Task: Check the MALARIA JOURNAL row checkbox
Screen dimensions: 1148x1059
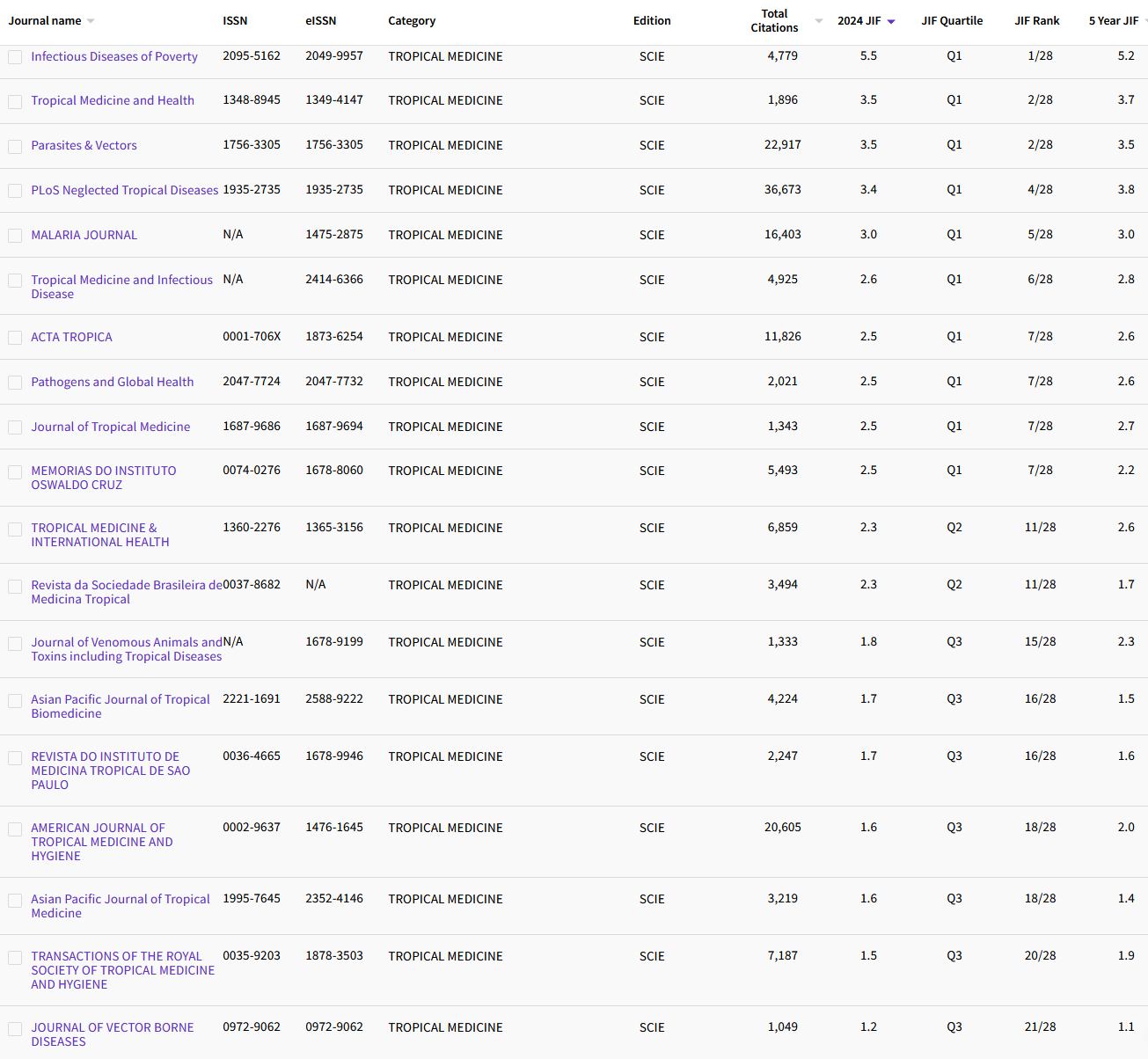Action: 14,236
